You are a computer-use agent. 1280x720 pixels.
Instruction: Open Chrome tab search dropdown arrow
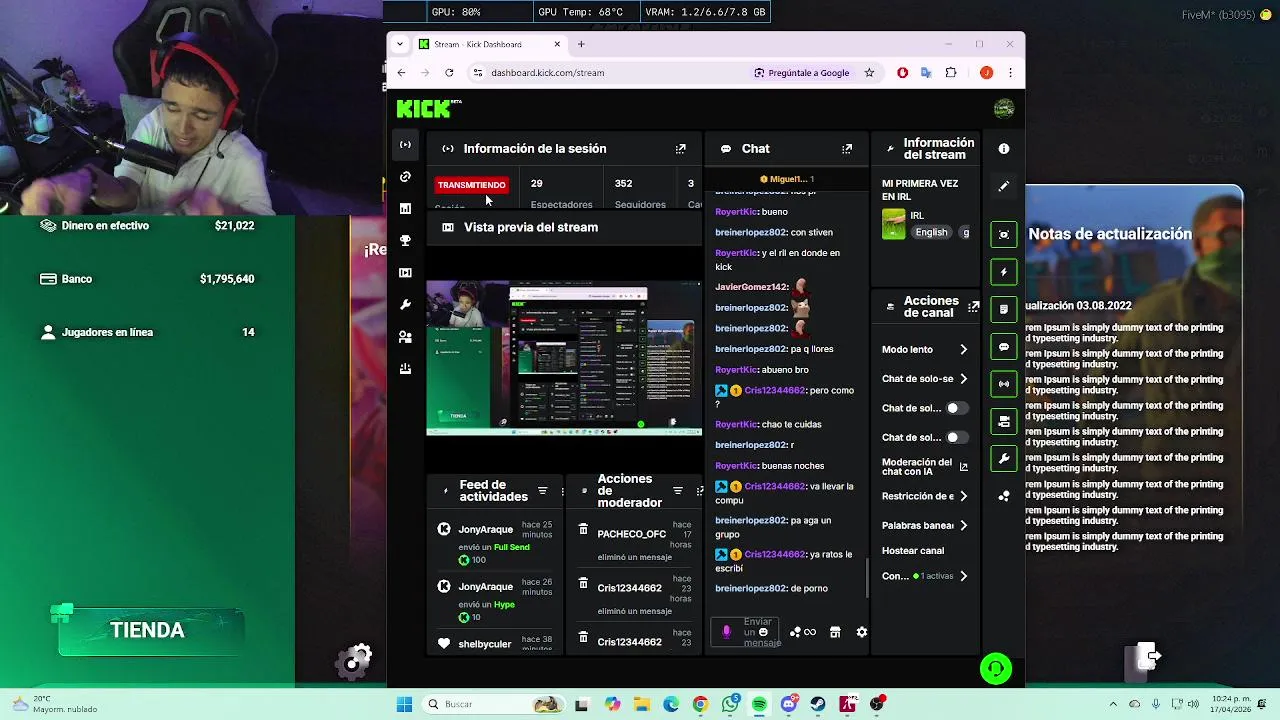[x=400, y=44]
